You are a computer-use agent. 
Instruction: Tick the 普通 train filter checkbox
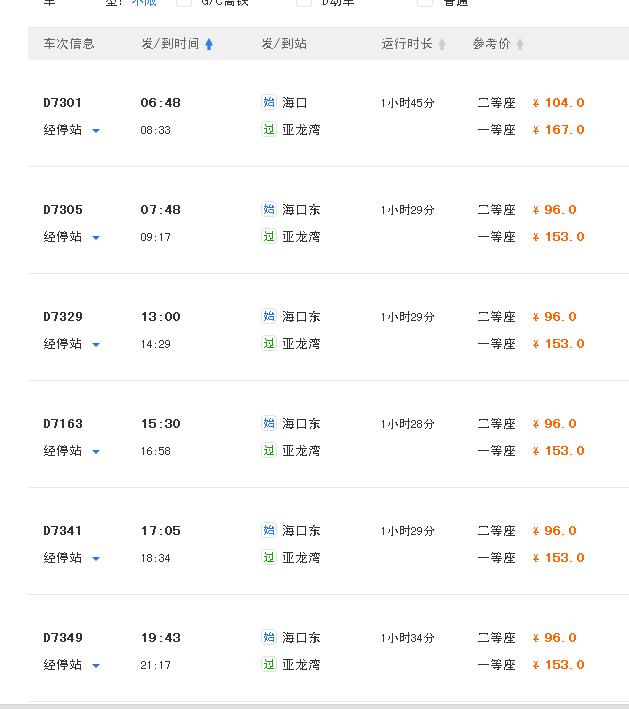pos(425,2)
